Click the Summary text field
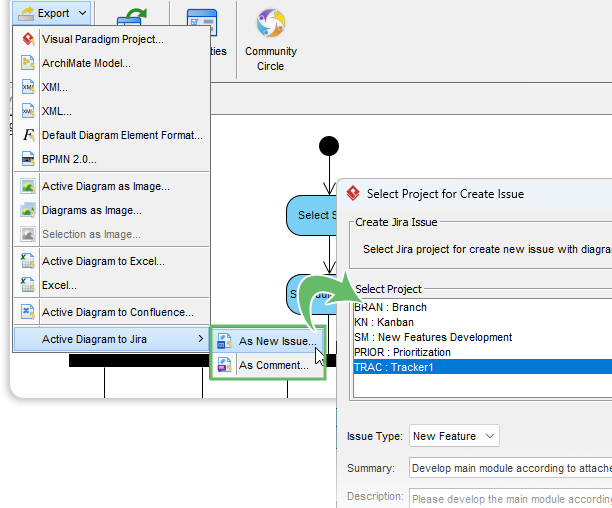Screen dimensions: 612x508 pos(510,468)
